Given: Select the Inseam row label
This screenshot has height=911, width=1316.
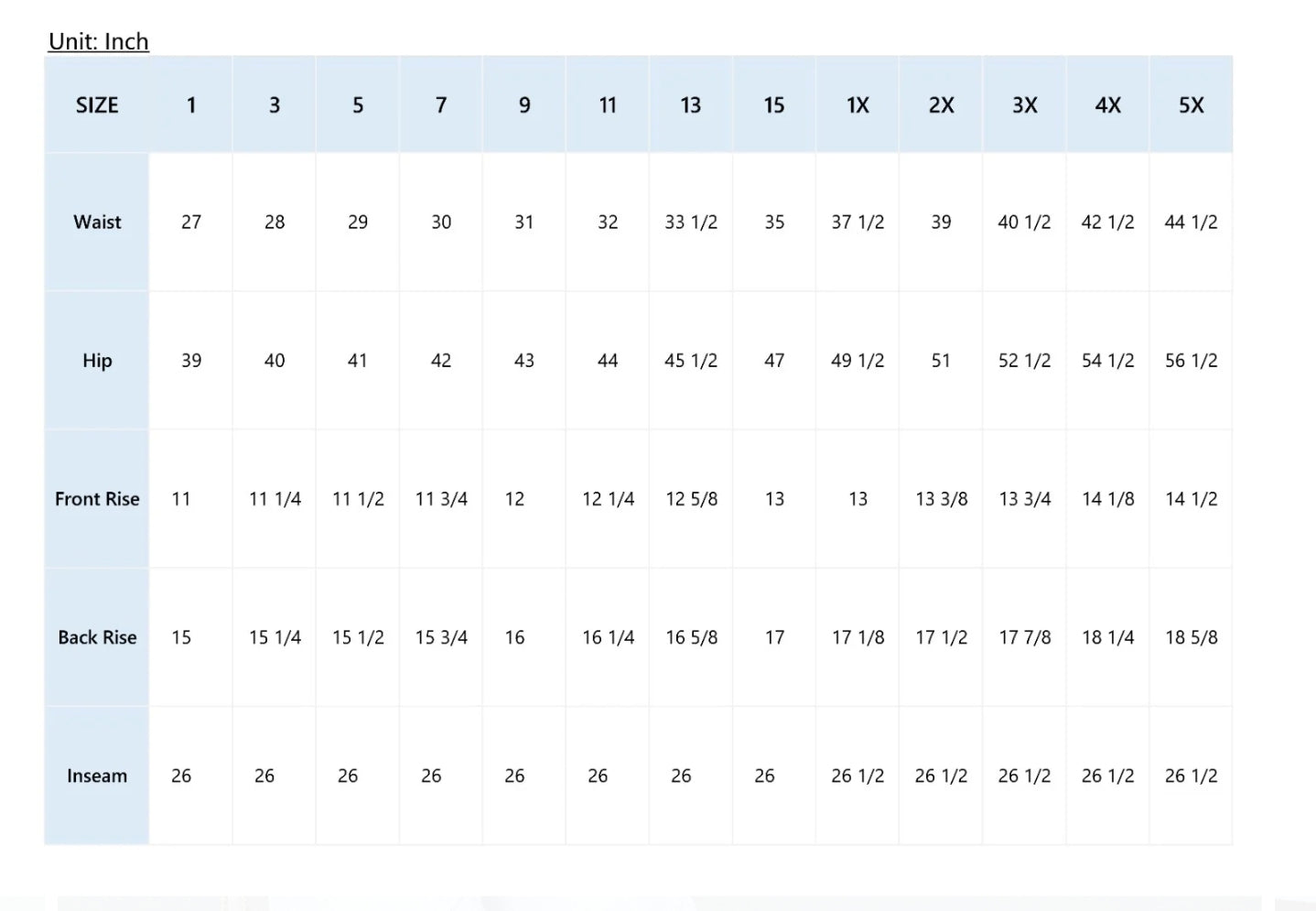Looking at the screenshot, I should click(x=97, y=775).
